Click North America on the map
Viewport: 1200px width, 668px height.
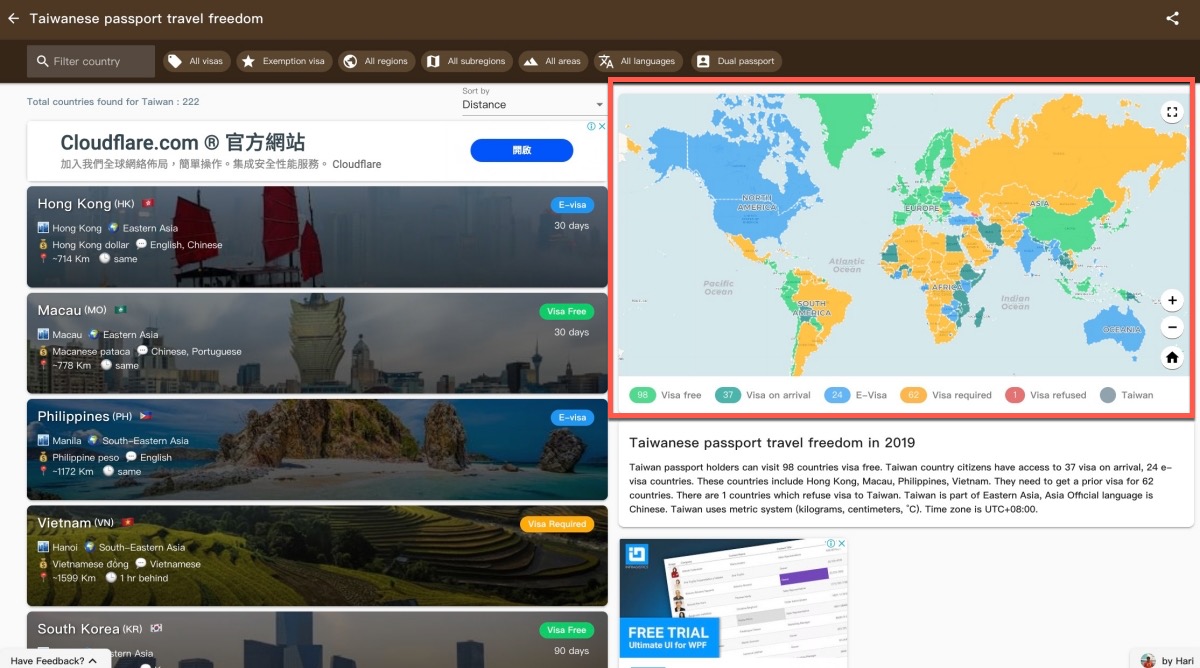[756, 203]
